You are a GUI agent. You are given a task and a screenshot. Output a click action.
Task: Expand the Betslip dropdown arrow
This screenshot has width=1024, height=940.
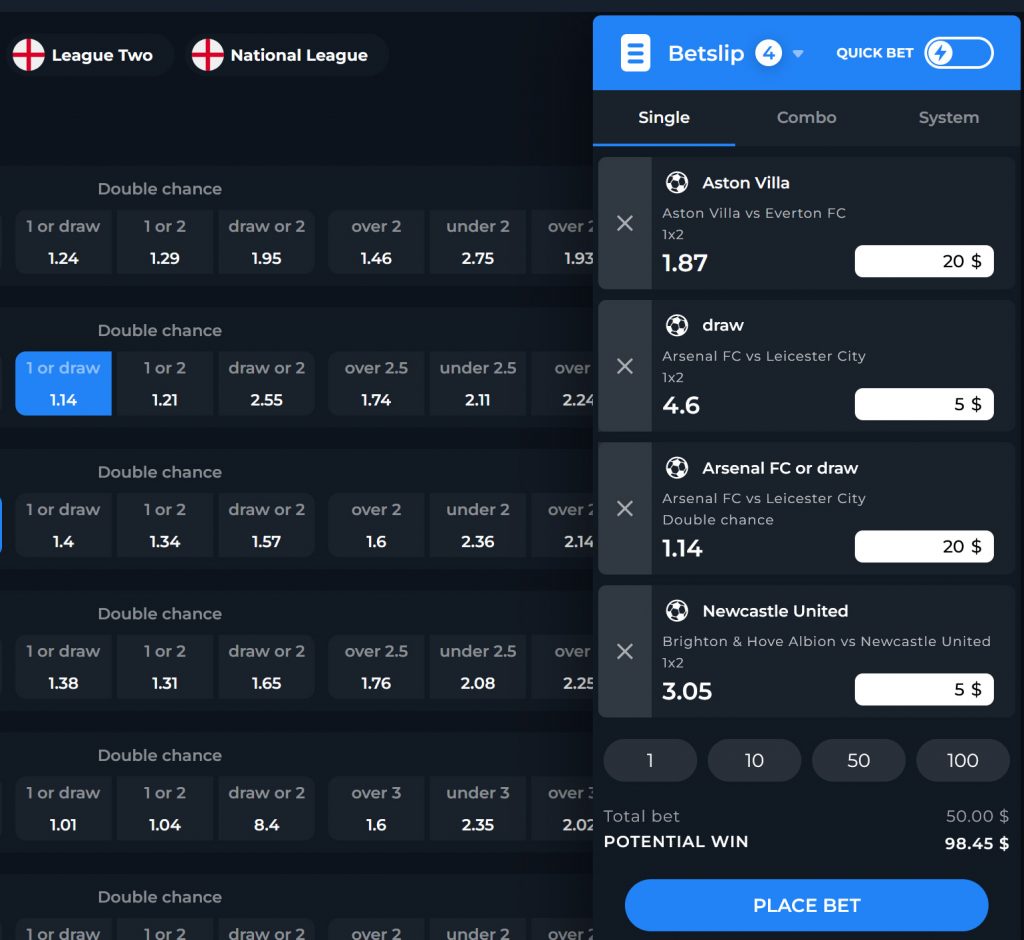coord(798,54)
